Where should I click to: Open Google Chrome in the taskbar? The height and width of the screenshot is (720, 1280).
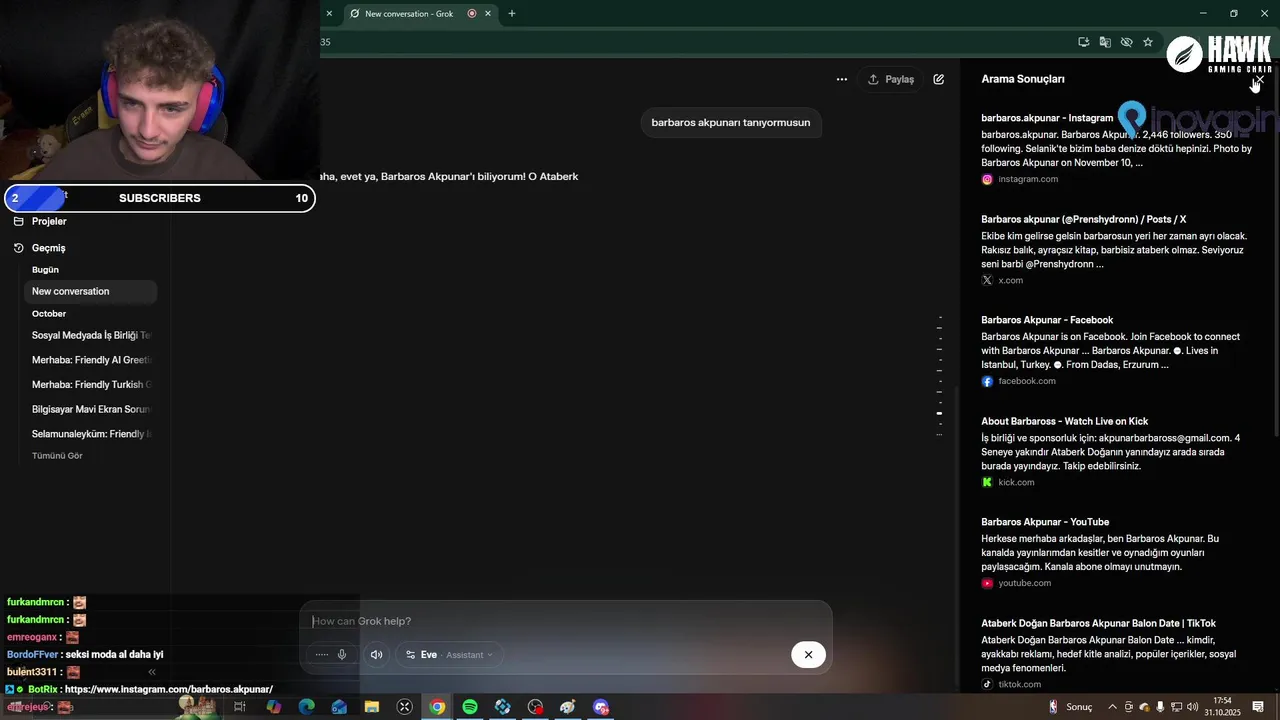437,707
